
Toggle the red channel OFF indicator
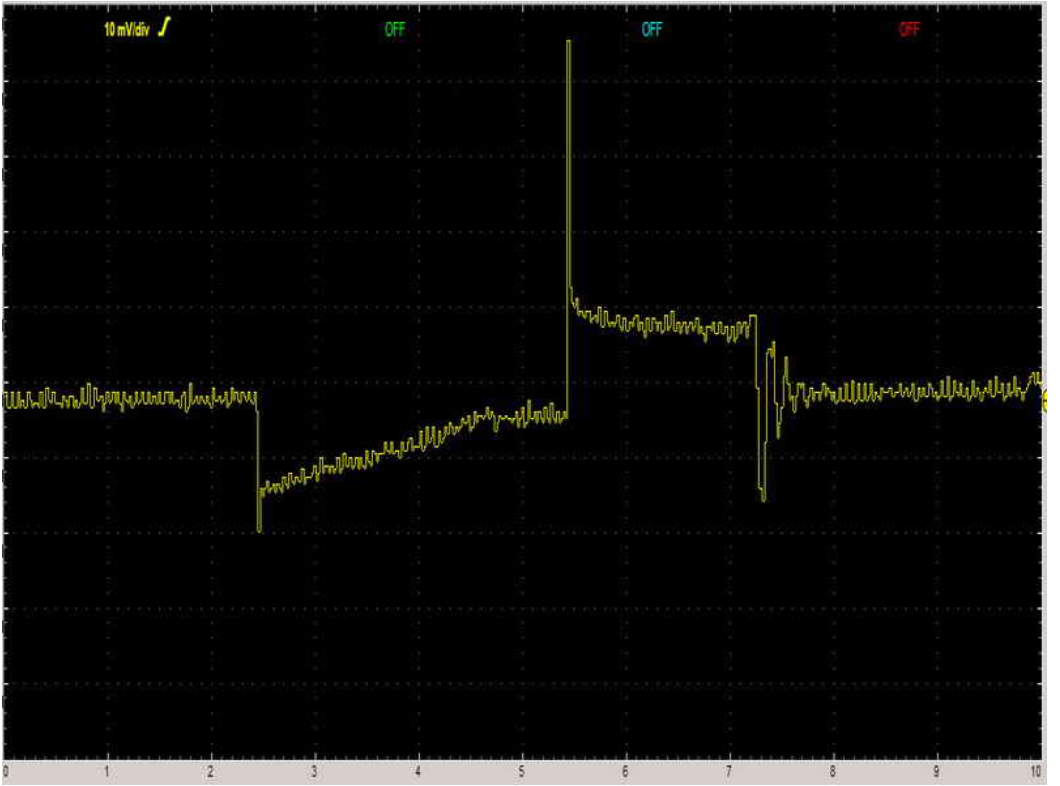(909, 30)
